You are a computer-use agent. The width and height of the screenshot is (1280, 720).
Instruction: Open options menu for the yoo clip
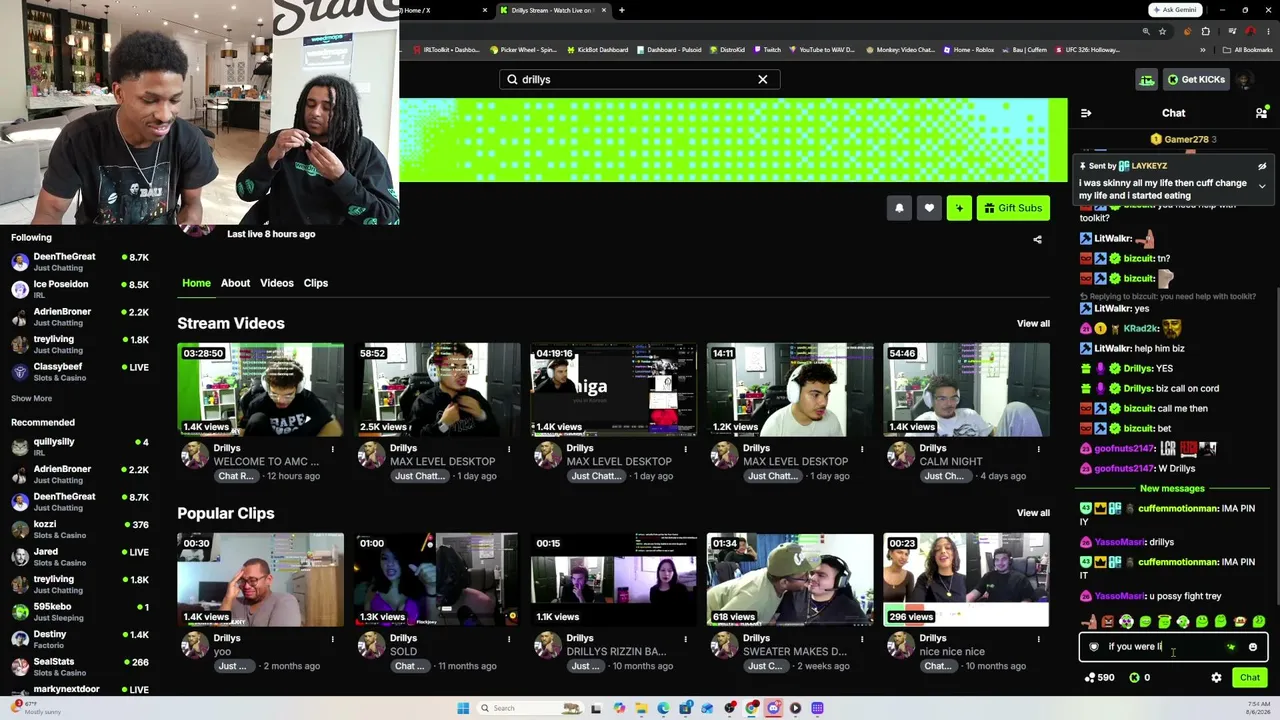click(x=332, y=639)
